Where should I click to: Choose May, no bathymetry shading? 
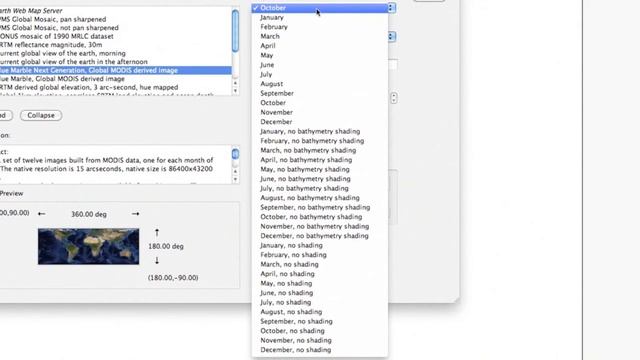(x=320, y=169)
